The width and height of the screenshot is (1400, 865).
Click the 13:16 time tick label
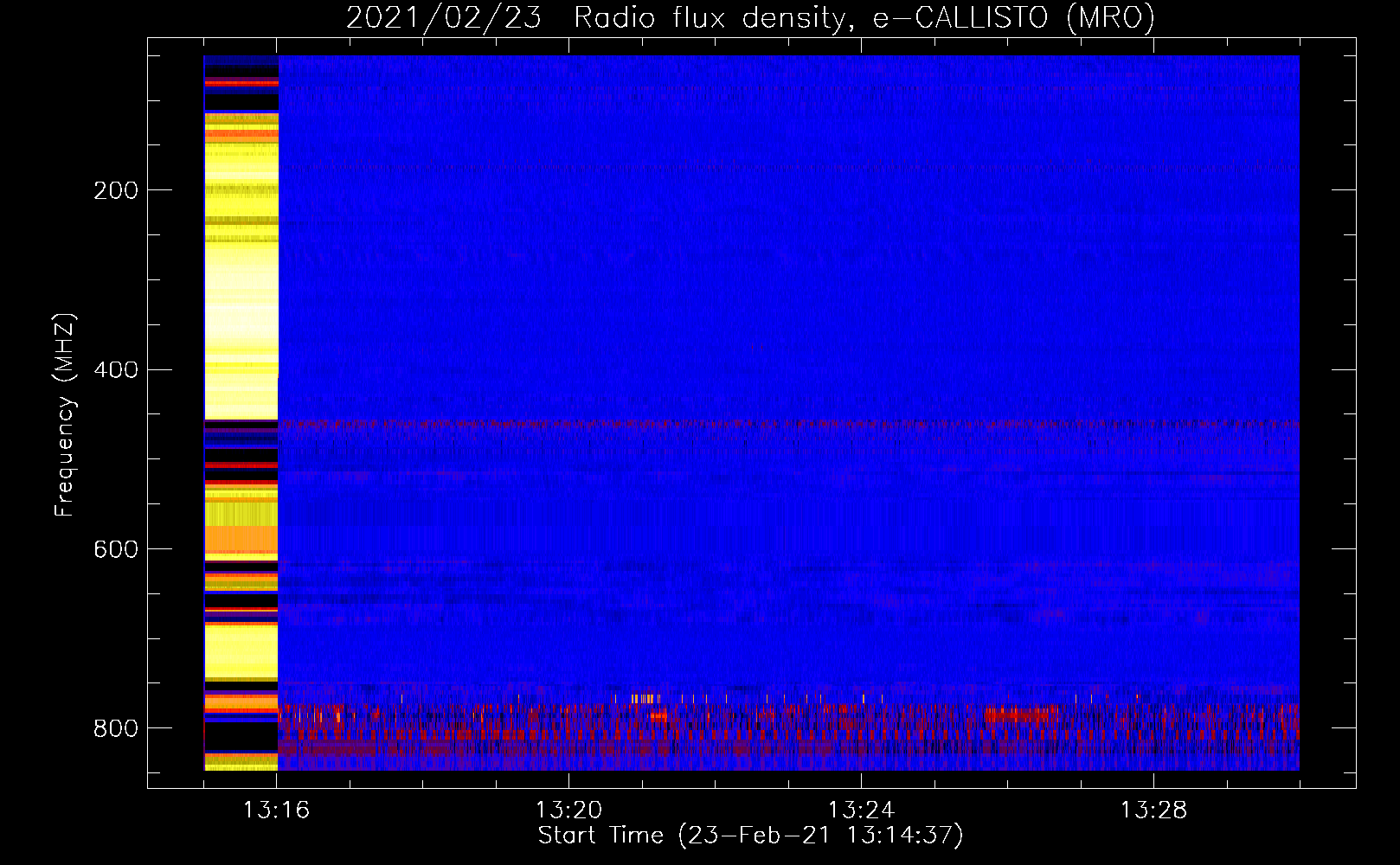[x=277, y=811]
